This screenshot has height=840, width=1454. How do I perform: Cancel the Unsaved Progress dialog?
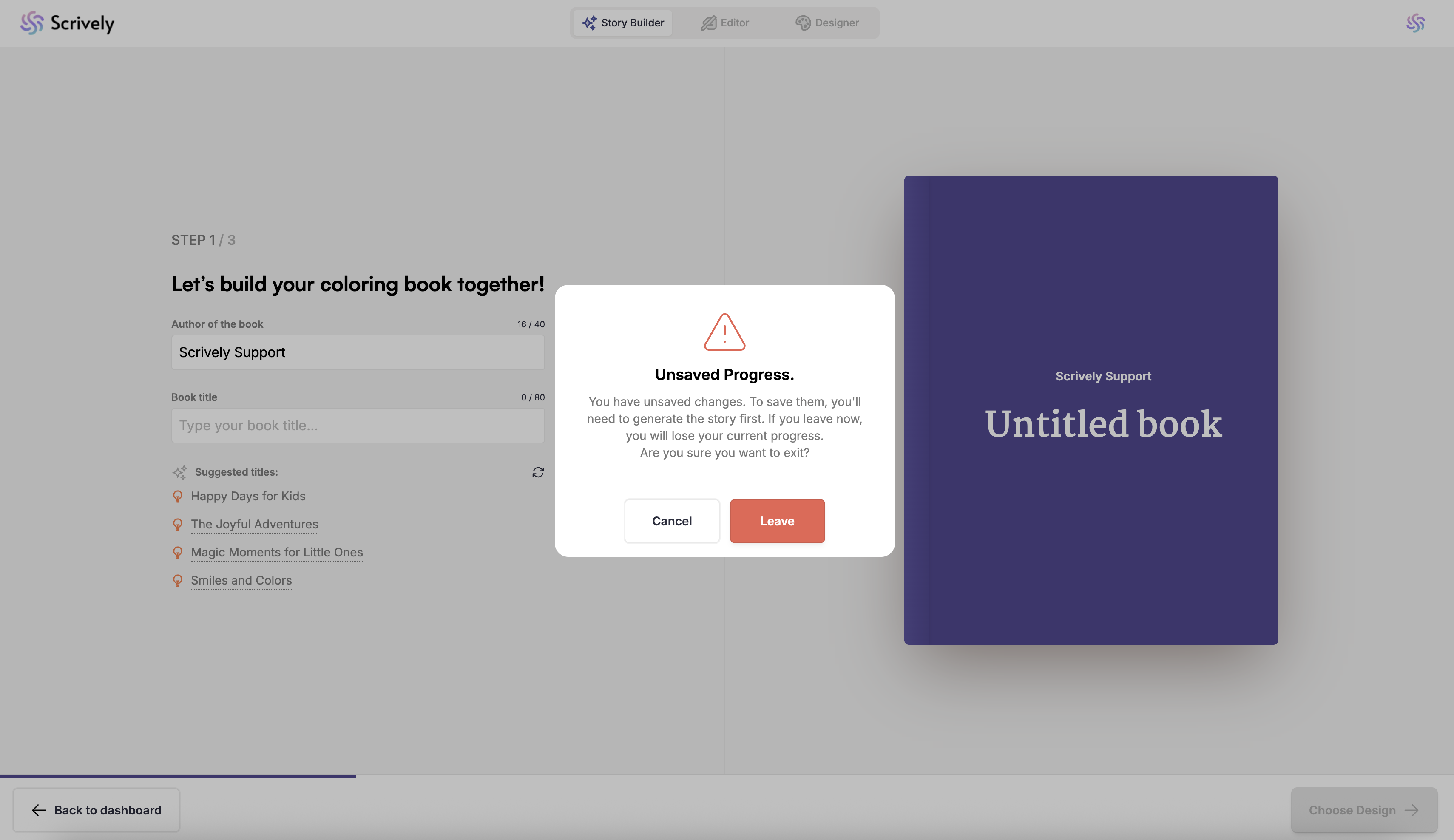click(672, 521)
